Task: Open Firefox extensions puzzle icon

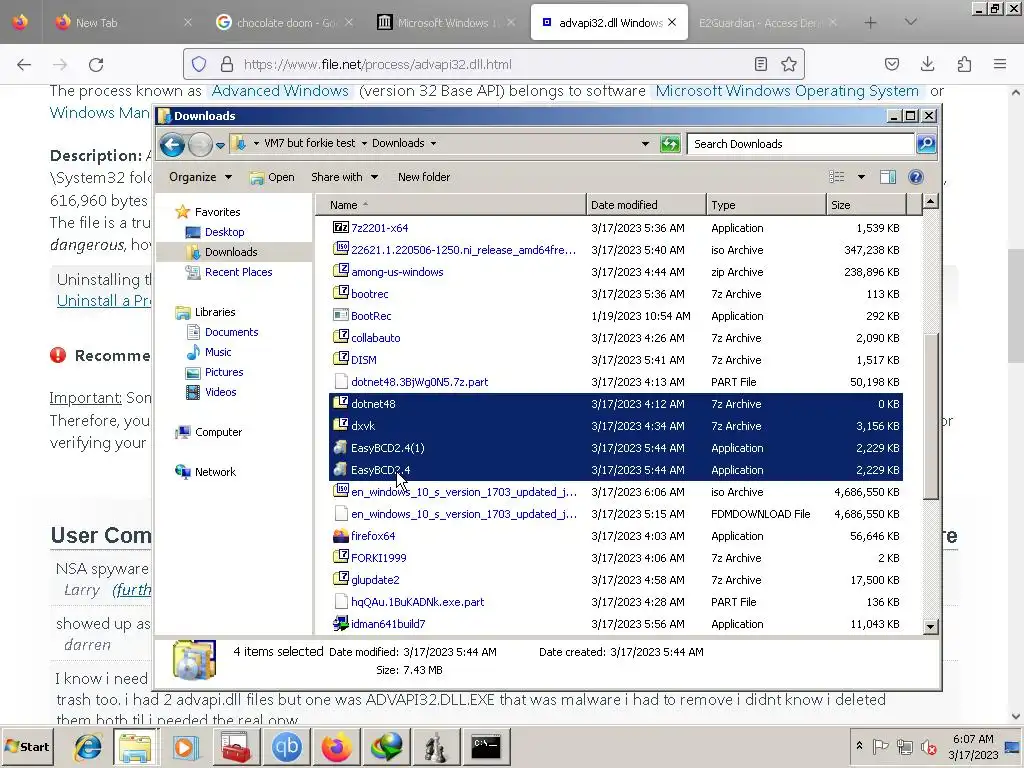Action: pos(964,64)
